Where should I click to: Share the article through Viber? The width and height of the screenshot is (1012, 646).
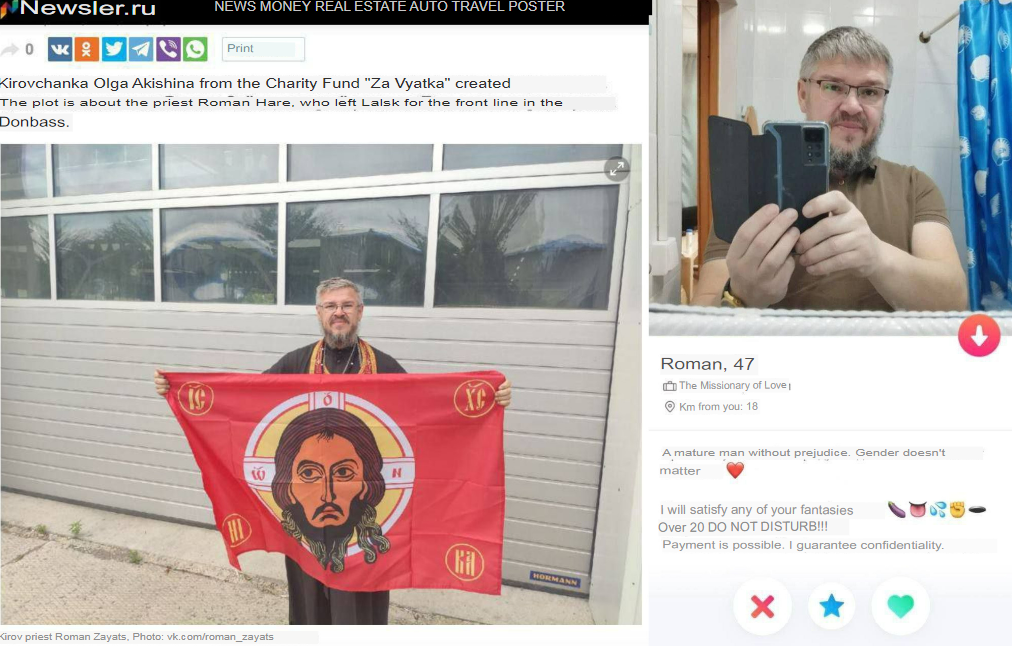coord(168,49)
